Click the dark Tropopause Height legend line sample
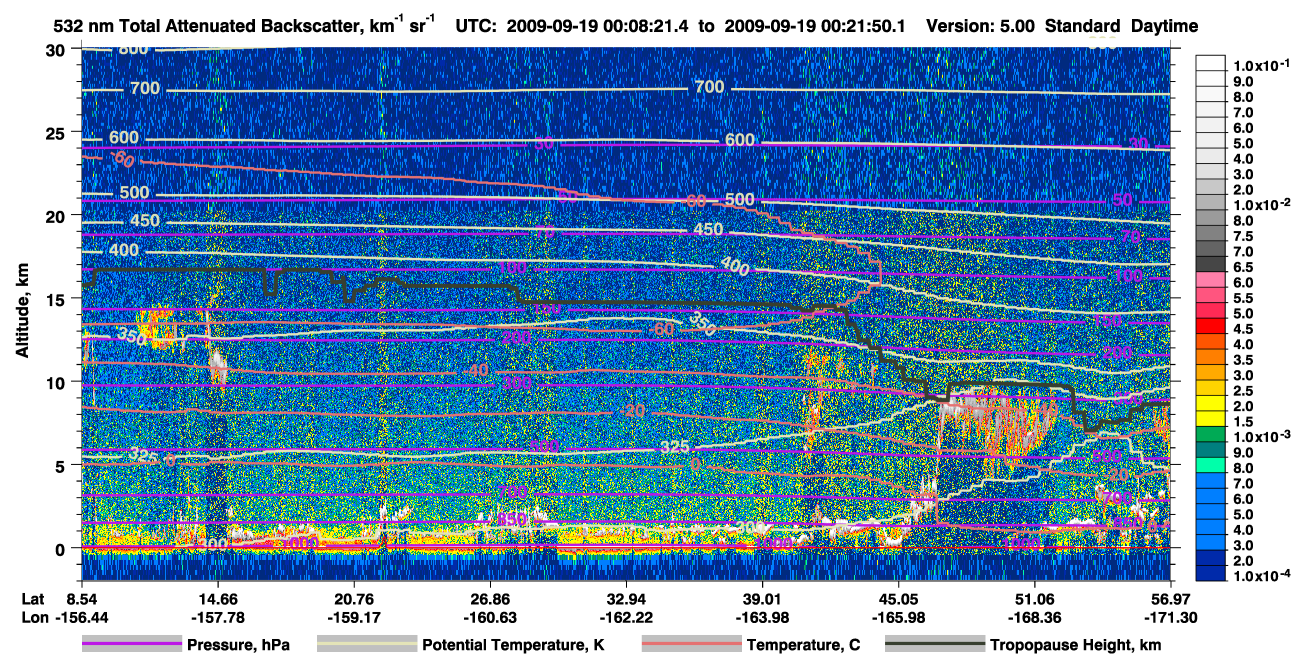Viewport: 1300px width, 667px height. pyautogui.click(x=934, y=645)
